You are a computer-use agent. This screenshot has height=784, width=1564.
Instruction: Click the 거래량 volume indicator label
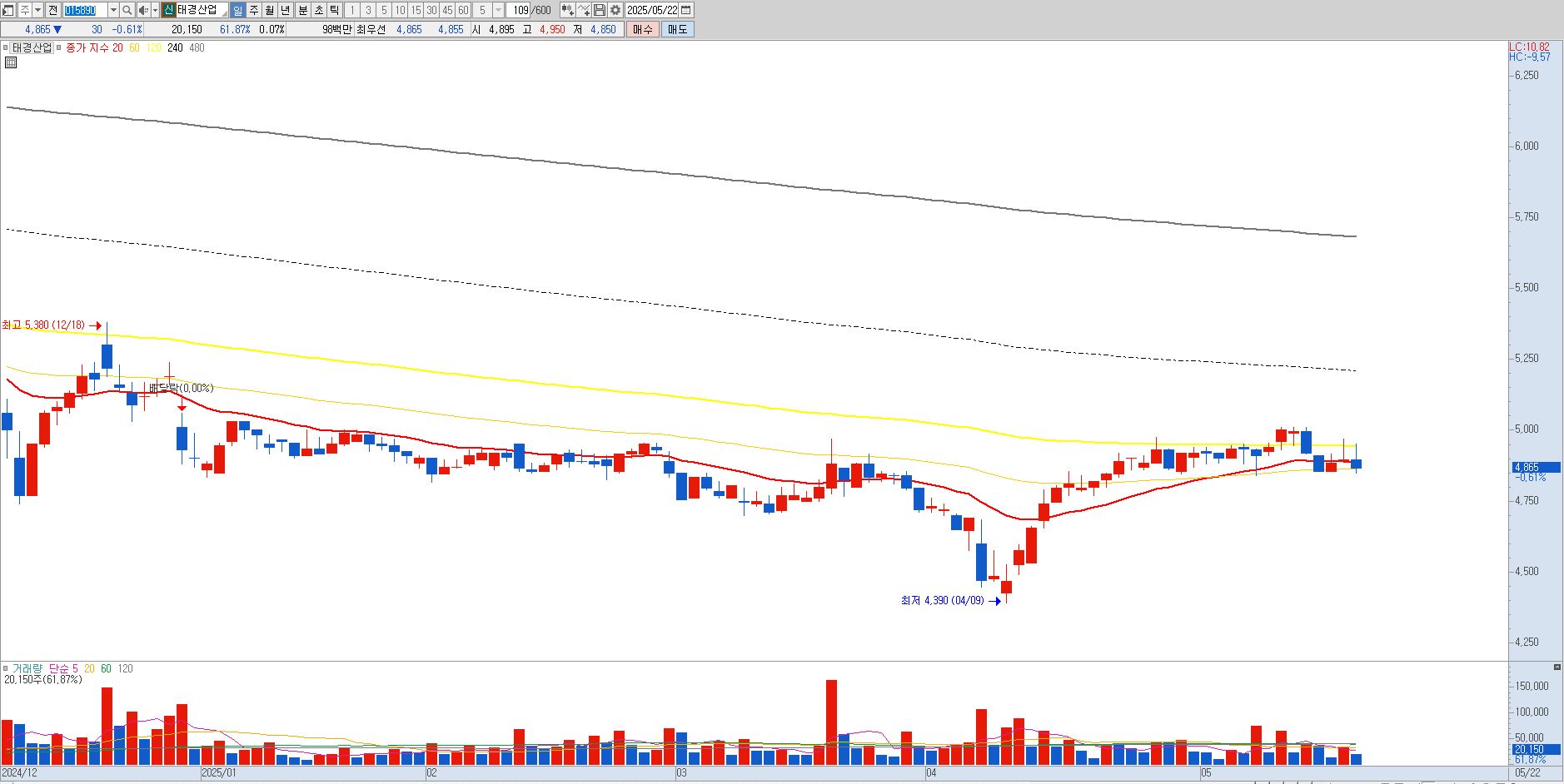(x=26, y=668)
